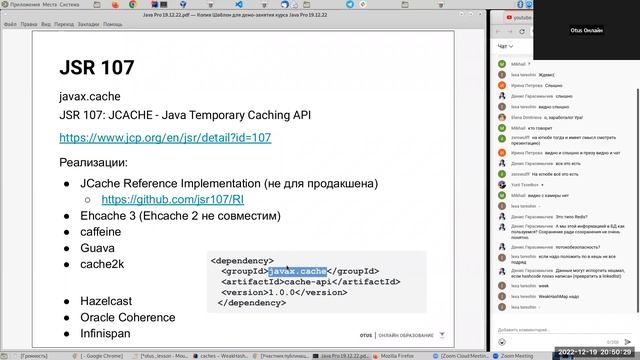This screenshot has height=360, width=640.
Task: Open Система menu in top panel
Action: 69,4
